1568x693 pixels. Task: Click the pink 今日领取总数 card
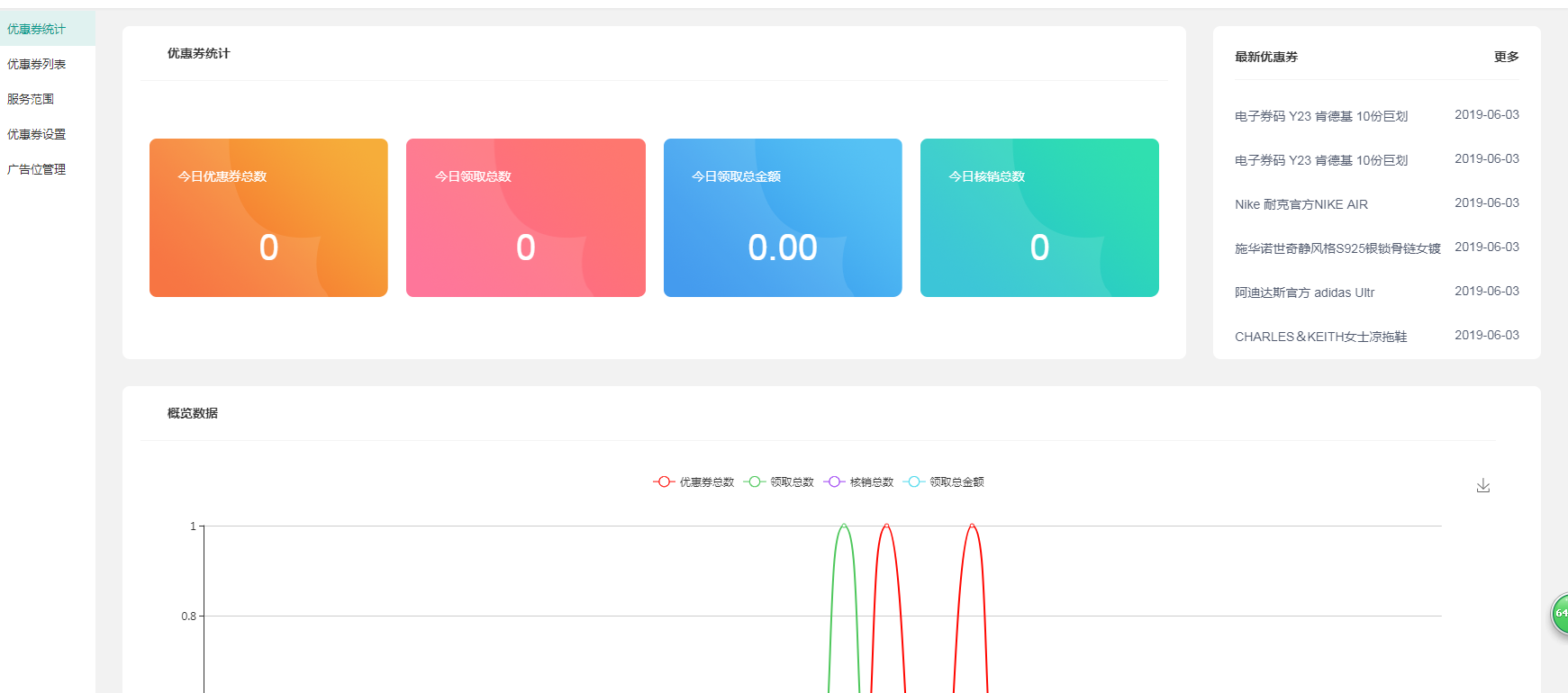click(525, 218)
